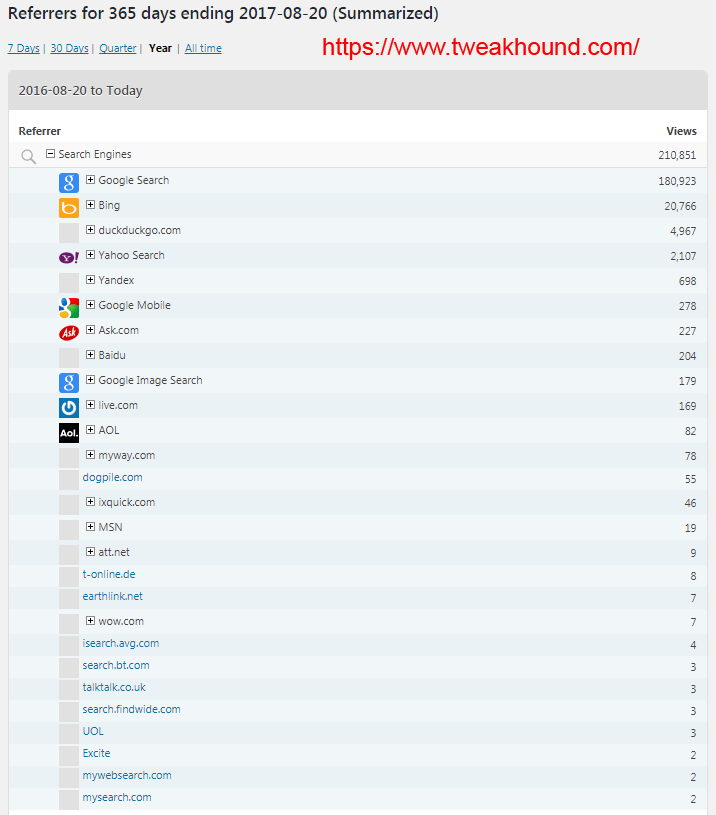Viewport: 716px width, 815px height.
Task: Click the Search Engines total 210,851
Action: click(x=677, y=155)
